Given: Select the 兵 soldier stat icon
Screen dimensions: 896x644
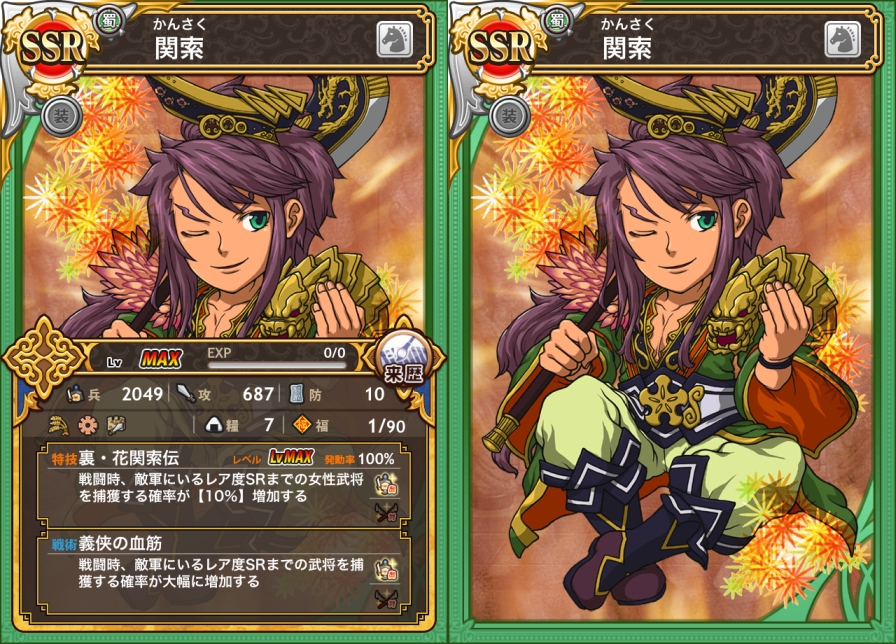Looking at the screenshot, I should point(75,394).
